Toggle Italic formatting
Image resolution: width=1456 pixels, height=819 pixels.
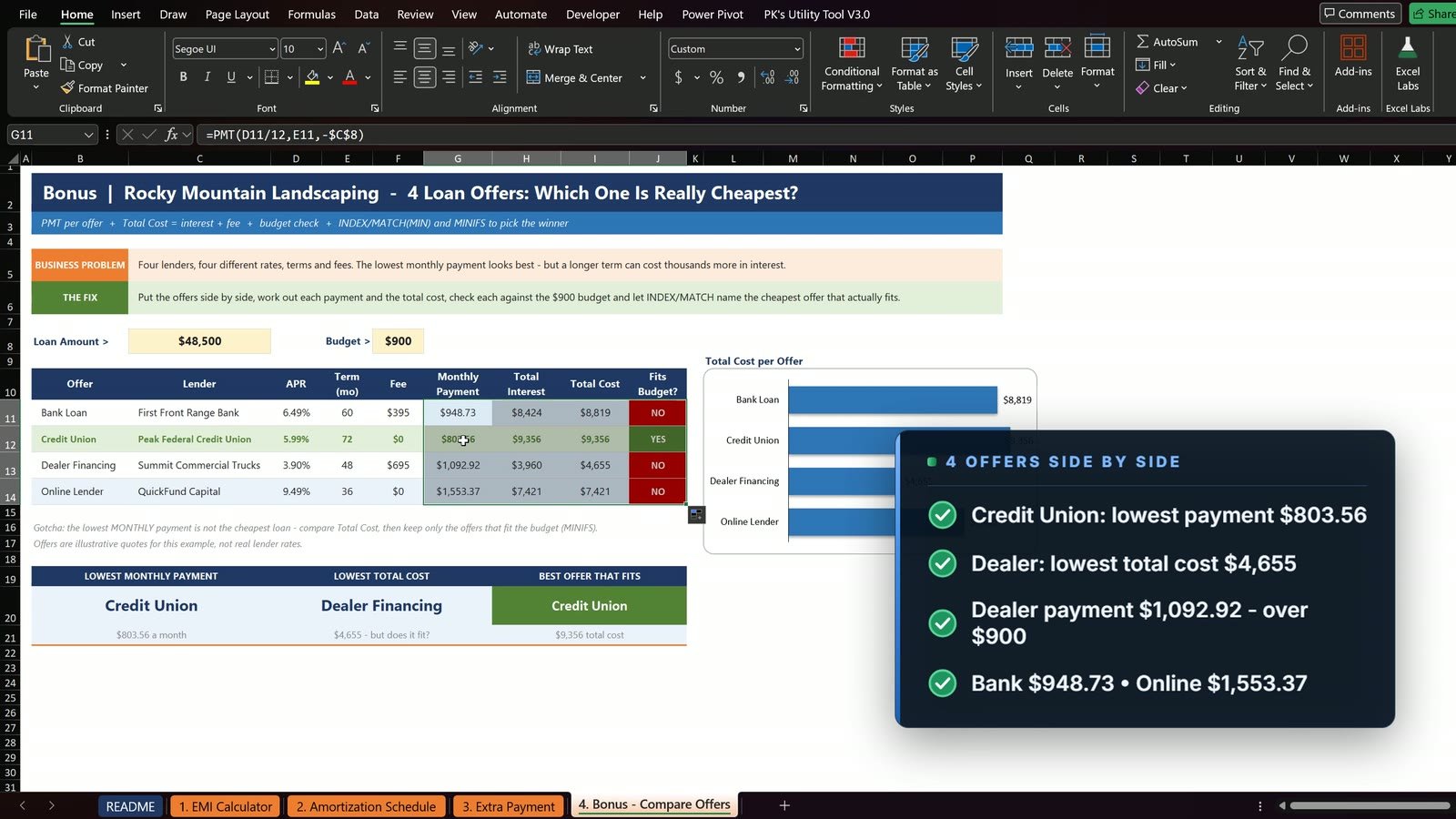point(207,77)
